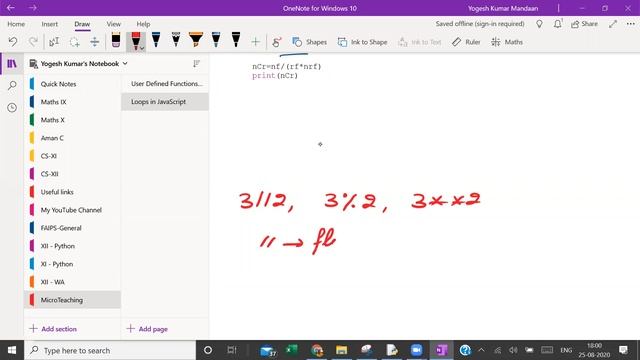Screen dimensions: 640x360
Task: Go forward with the right arrow
Action: tap(33, 8)
